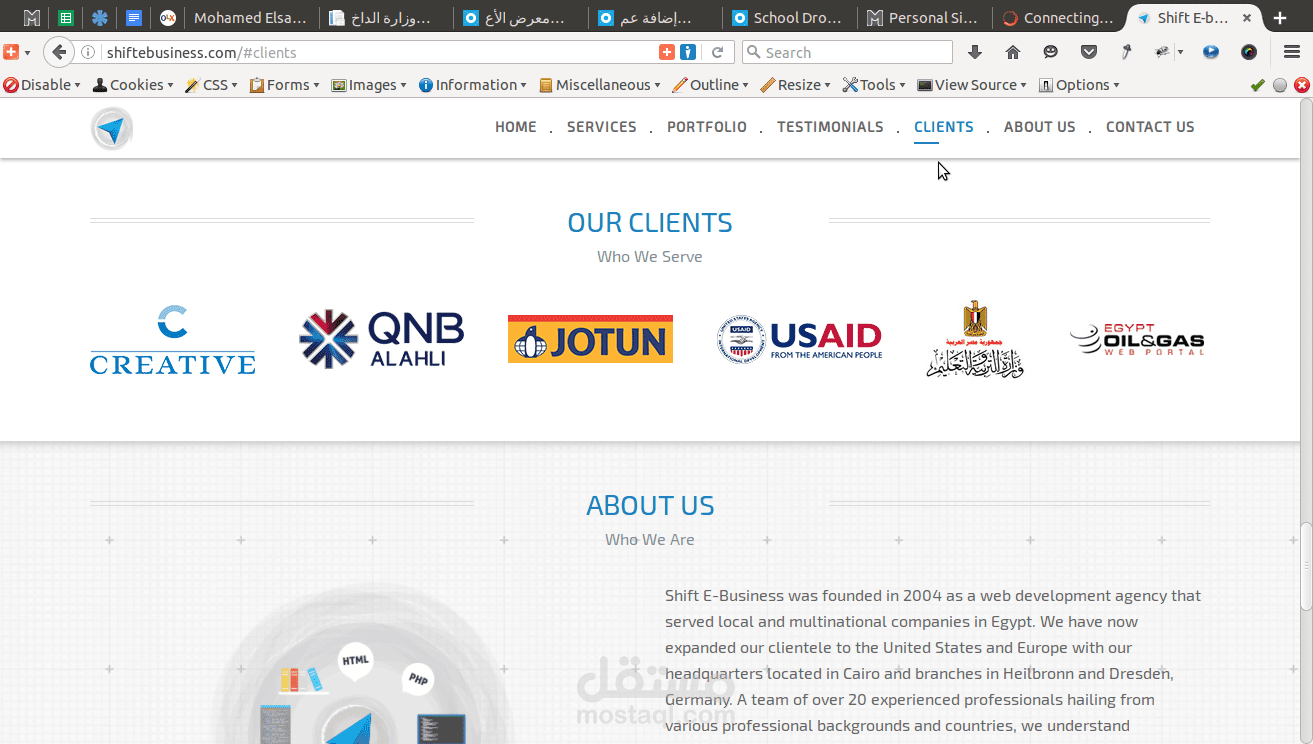Show site identity info icon

point(89,53)
